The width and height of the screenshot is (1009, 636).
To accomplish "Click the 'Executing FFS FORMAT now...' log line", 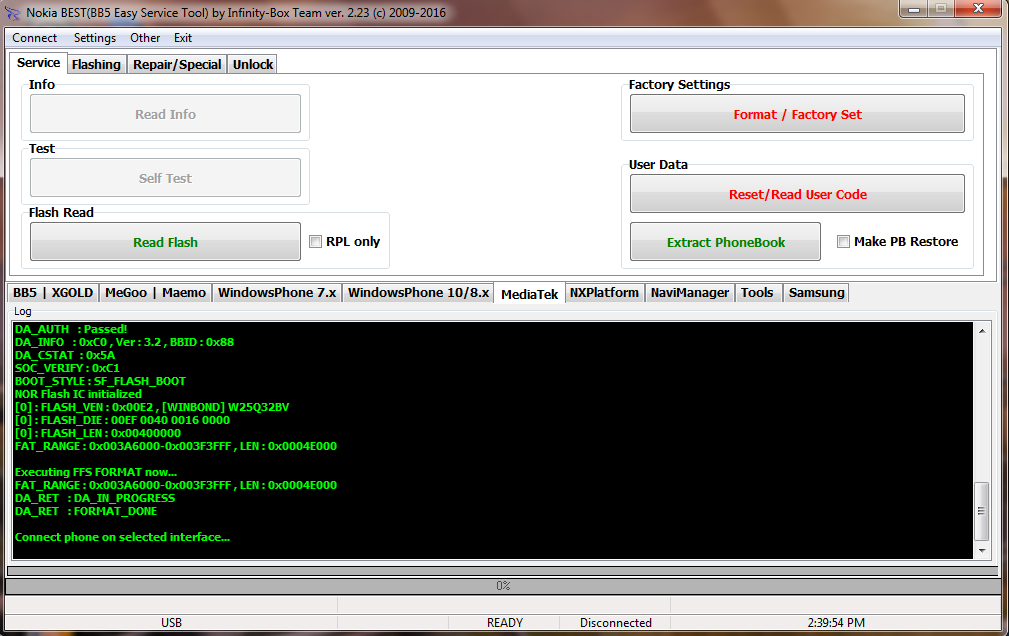I will coord(96,472).
